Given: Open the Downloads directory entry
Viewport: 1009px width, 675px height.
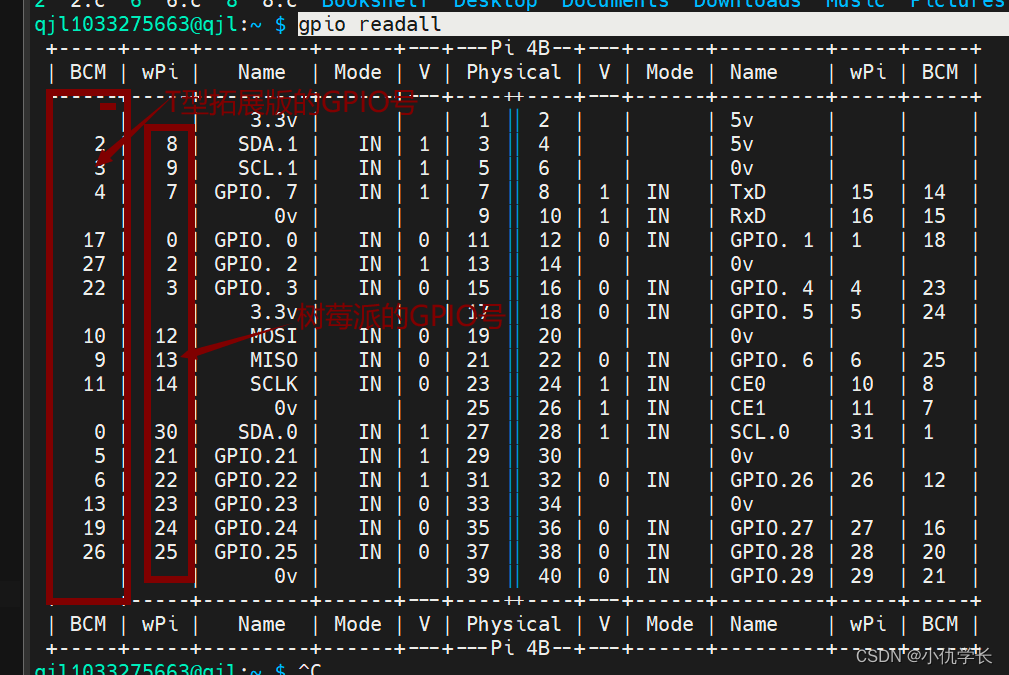Looking at the screenshot, I should coord(746,5).
